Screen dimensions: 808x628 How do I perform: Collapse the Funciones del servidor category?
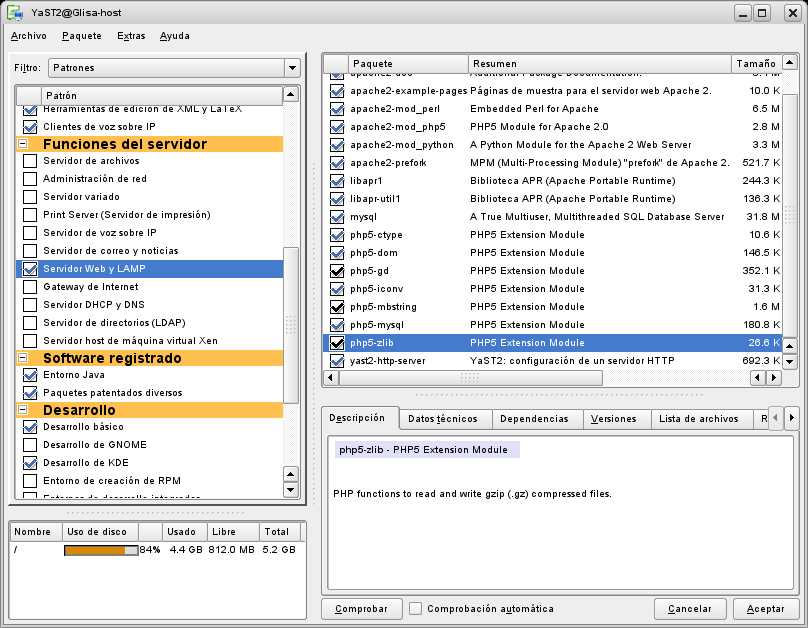click(22, 144)
